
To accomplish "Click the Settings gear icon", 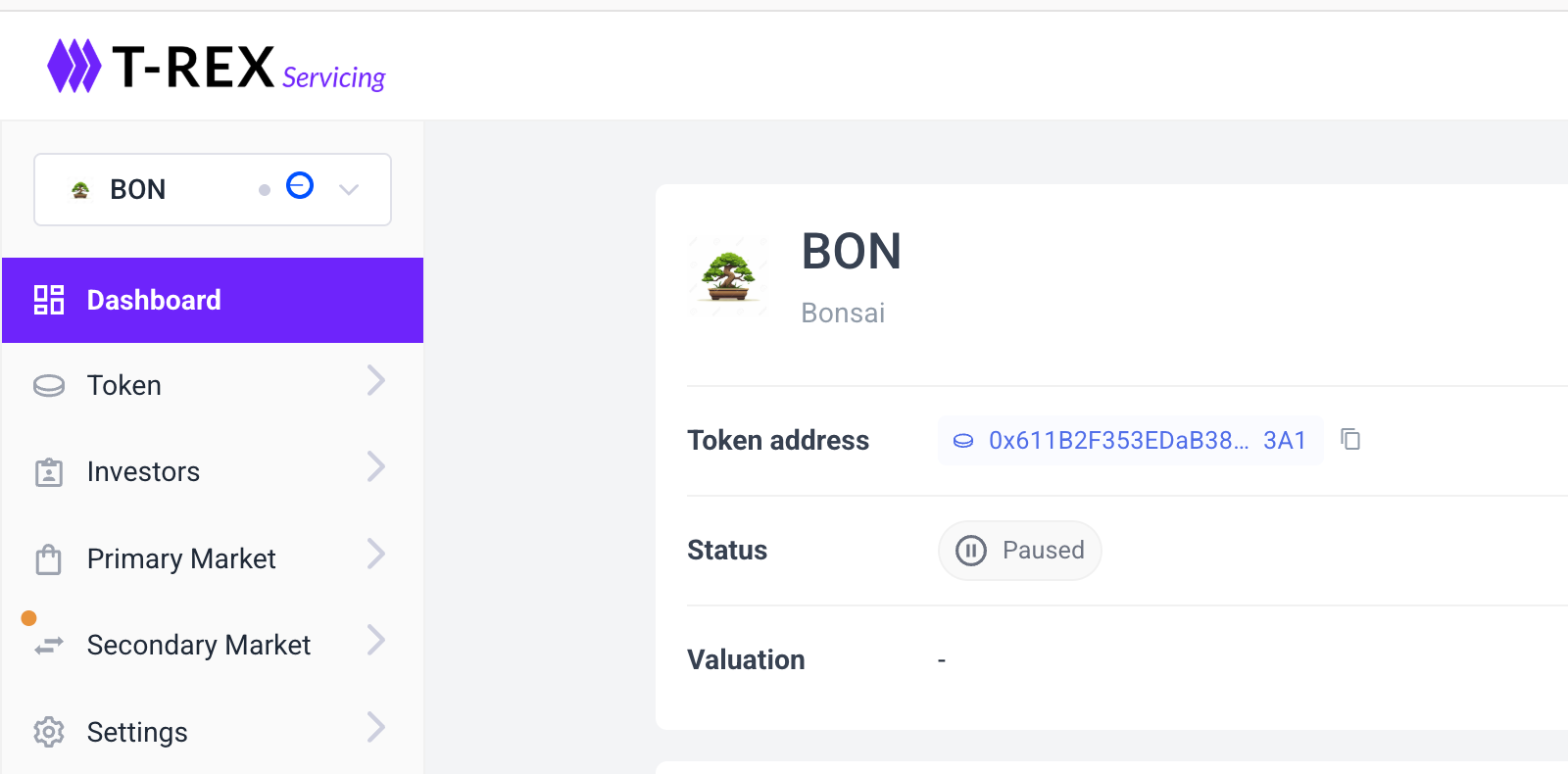I will click(49, 732).
